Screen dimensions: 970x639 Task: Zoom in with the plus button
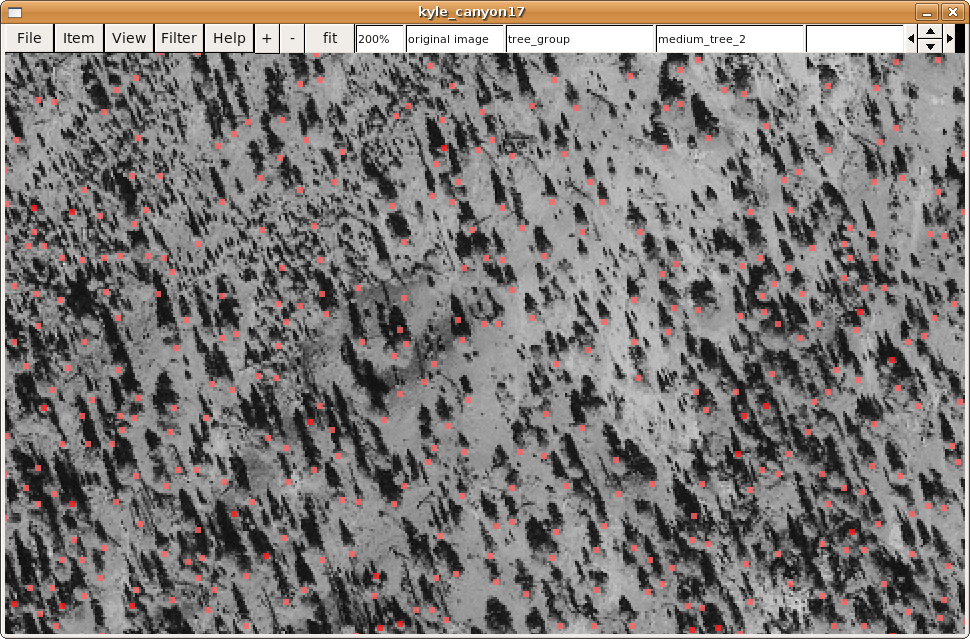tap(267, 38)
